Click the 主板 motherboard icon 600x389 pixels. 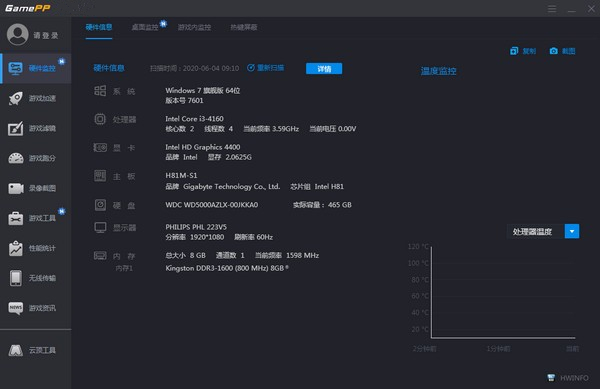[100, 176]
